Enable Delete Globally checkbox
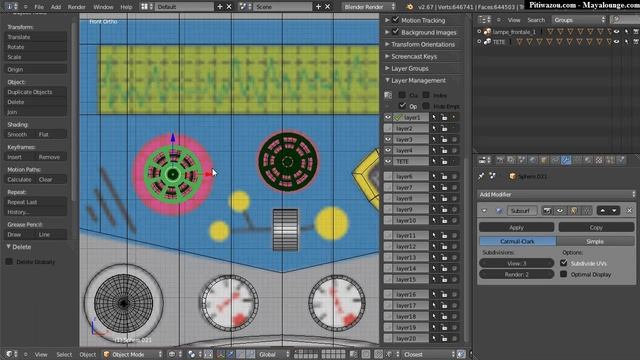The image size is (640, 360). pos(9,262)
